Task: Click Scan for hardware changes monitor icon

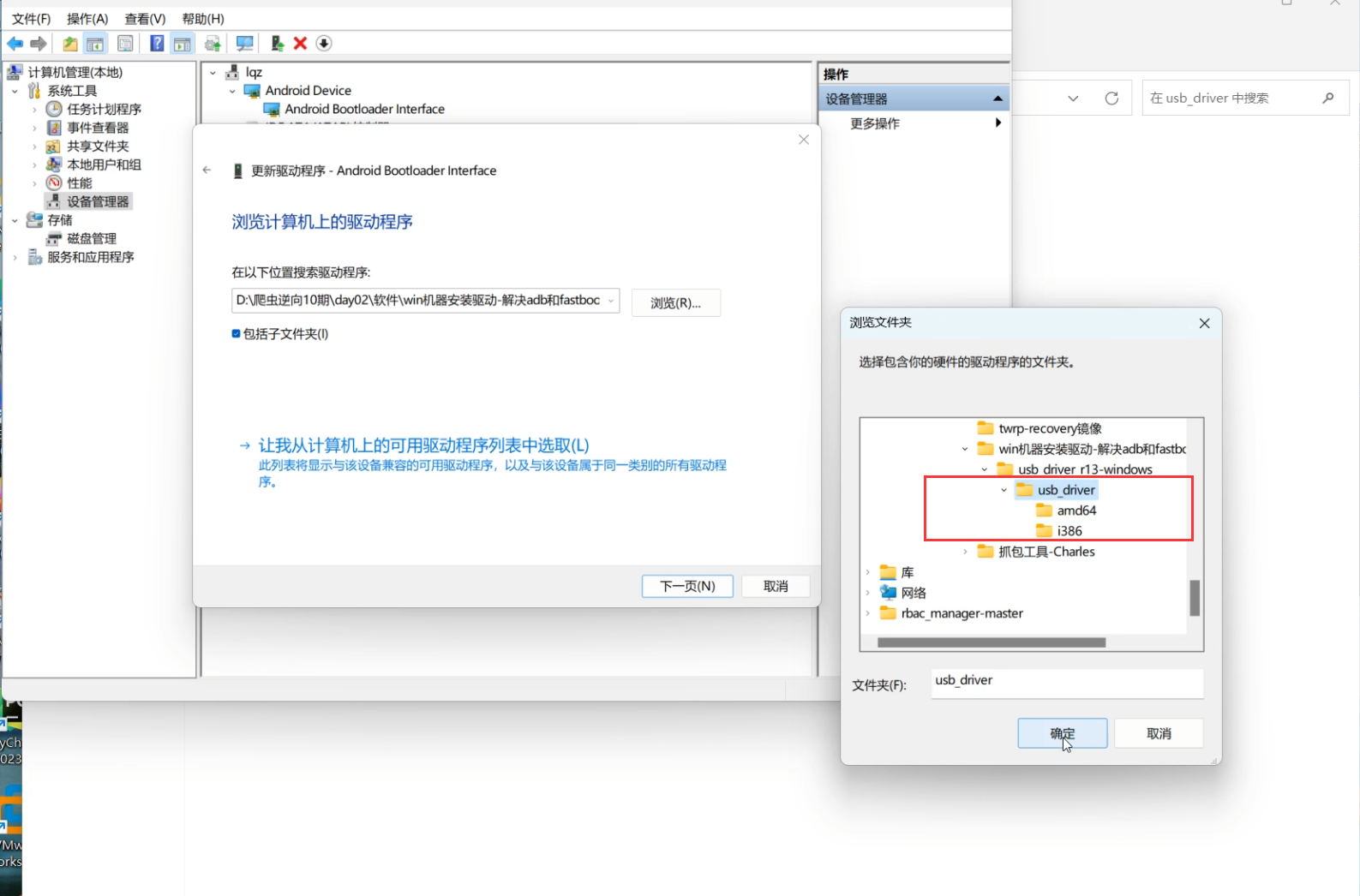Action: pyautogui.click(x=244, y=44)
